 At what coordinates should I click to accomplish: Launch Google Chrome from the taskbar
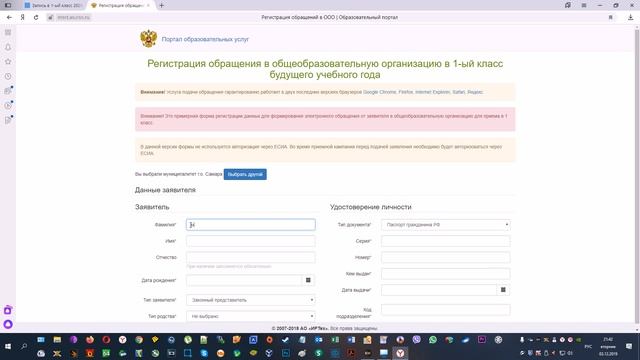[139, 340]
